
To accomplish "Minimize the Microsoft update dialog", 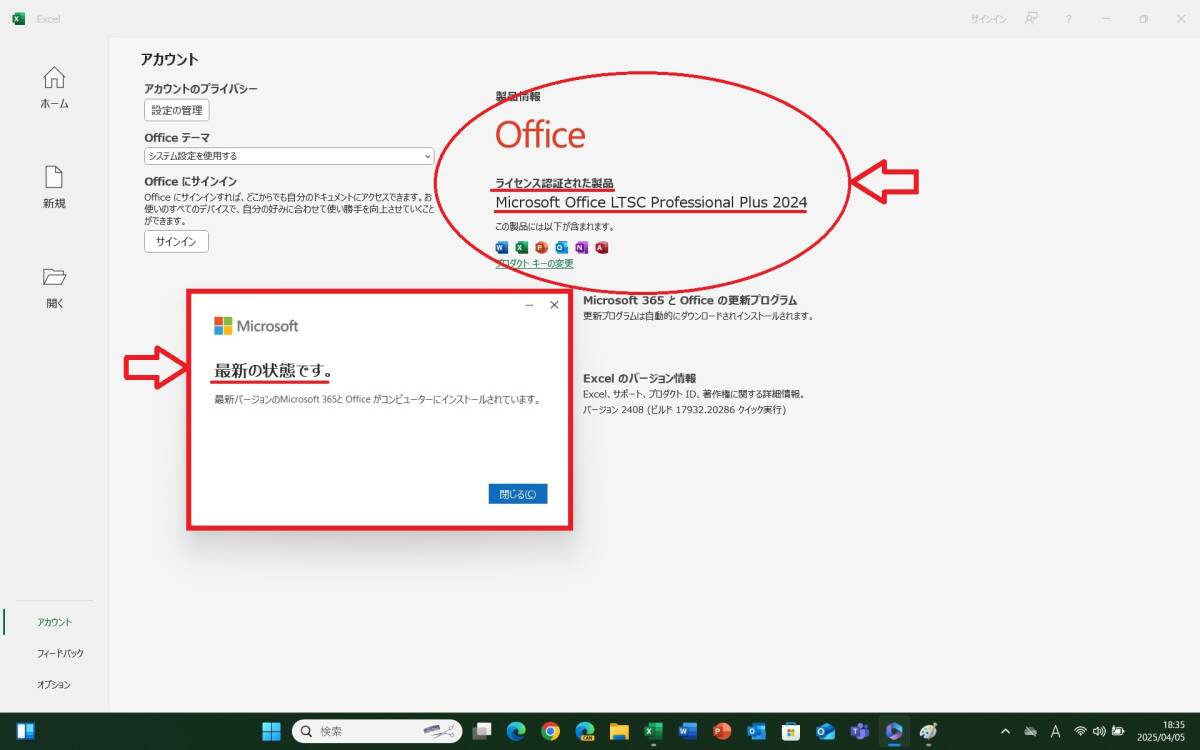I will click(x=529, y=305).
